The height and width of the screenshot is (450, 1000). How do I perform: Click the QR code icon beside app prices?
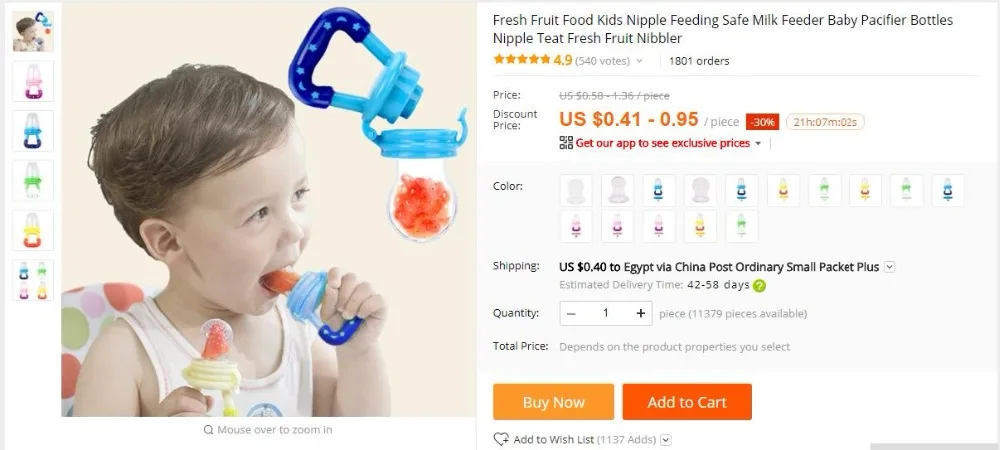tap(566, 143)
